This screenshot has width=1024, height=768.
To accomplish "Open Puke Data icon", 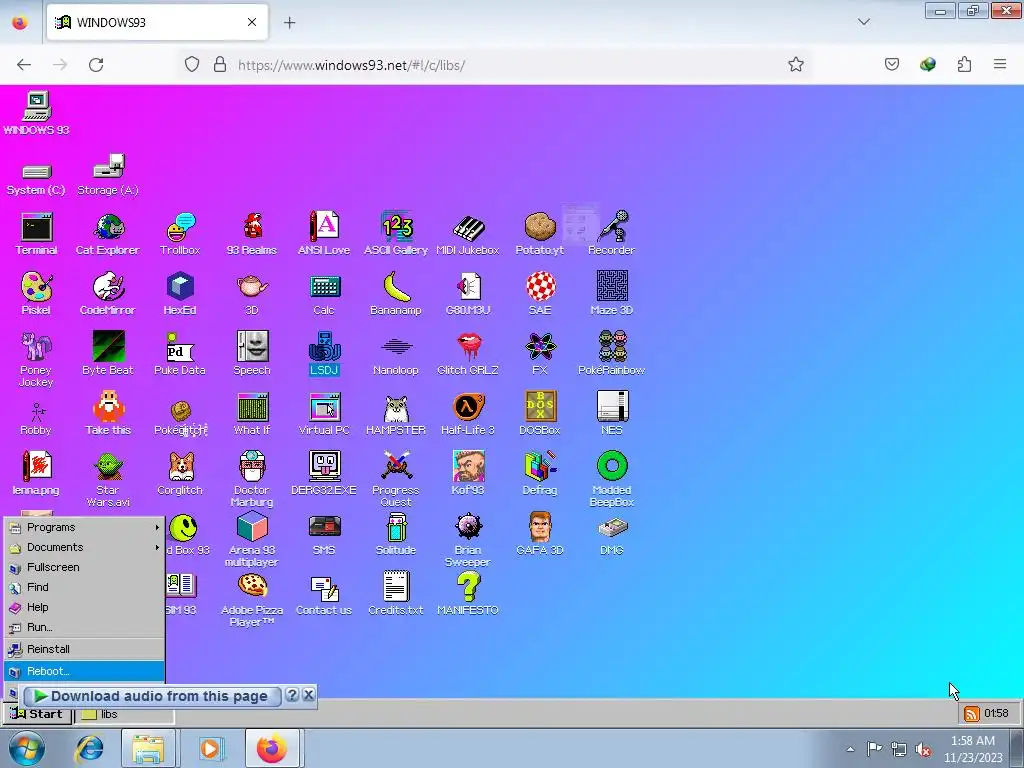I will pos(180,353).
